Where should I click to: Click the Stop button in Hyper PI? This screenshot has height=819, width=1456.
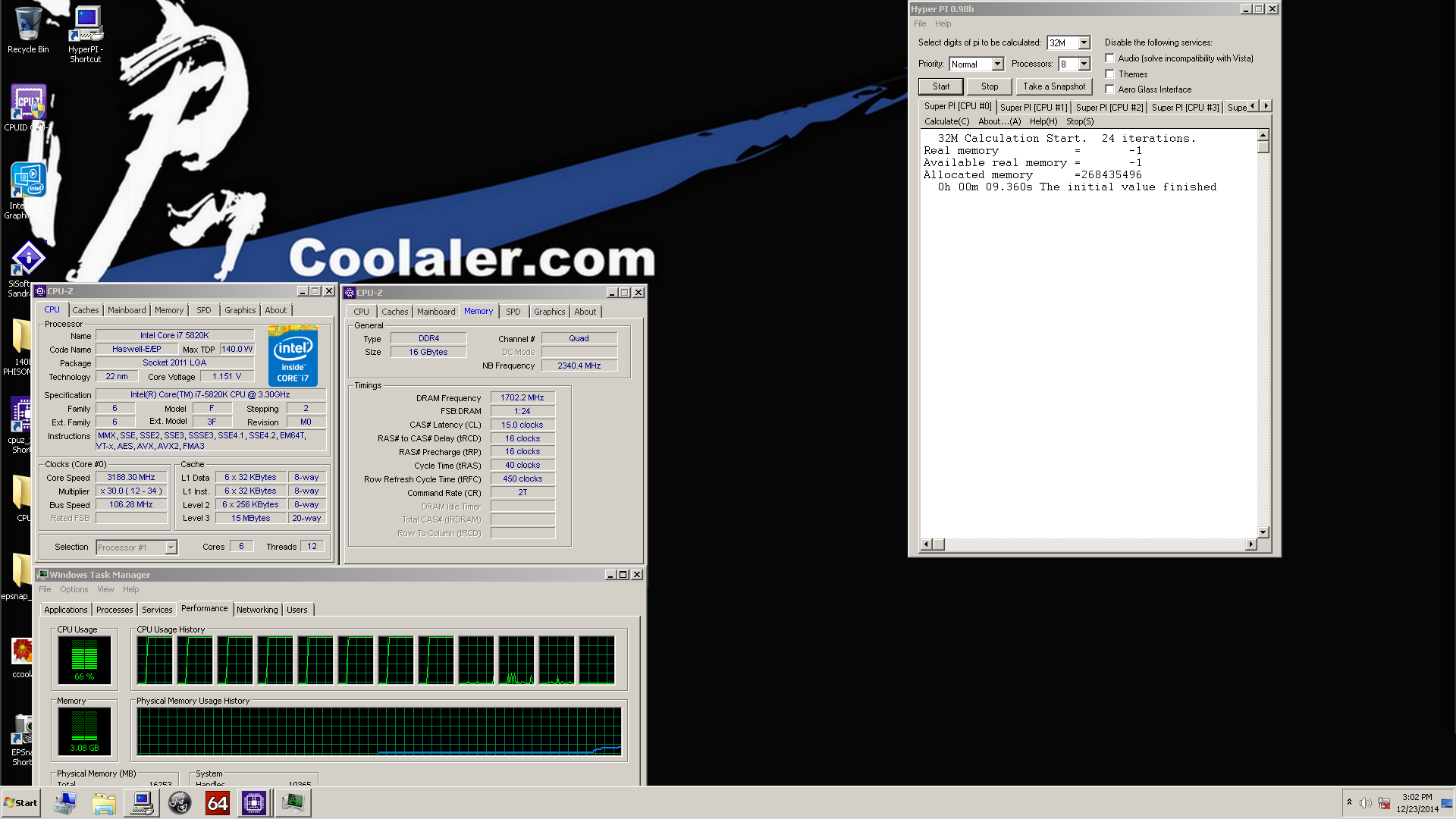(x=990, y=86)
